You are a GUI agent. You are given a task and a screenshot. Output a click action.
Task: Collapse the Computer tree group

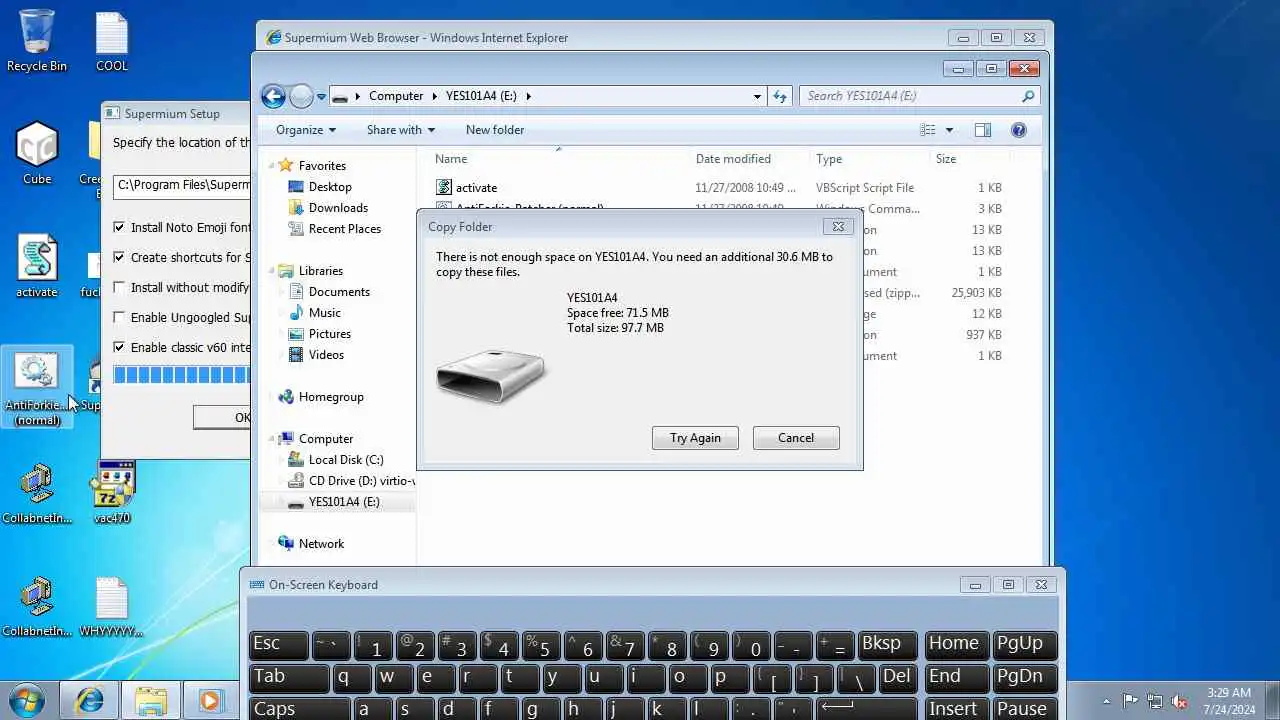click(271, 438)
